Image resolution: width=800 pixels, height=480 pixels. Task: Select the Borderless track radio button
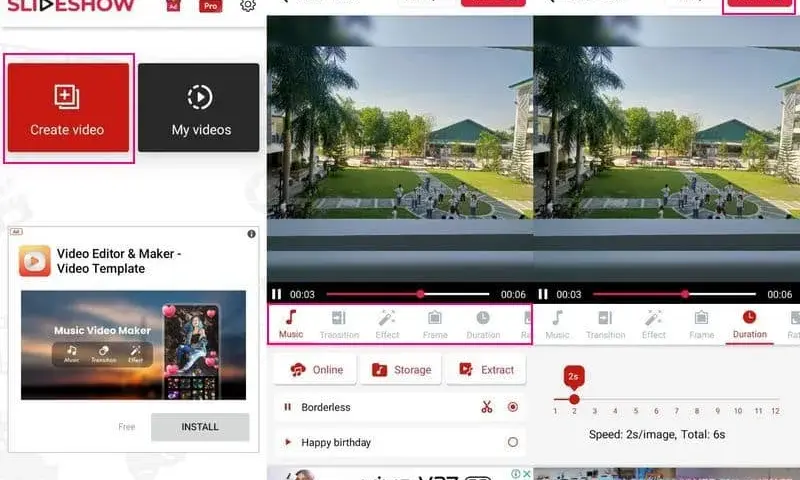pyautogui.click(x=513, y=407)
